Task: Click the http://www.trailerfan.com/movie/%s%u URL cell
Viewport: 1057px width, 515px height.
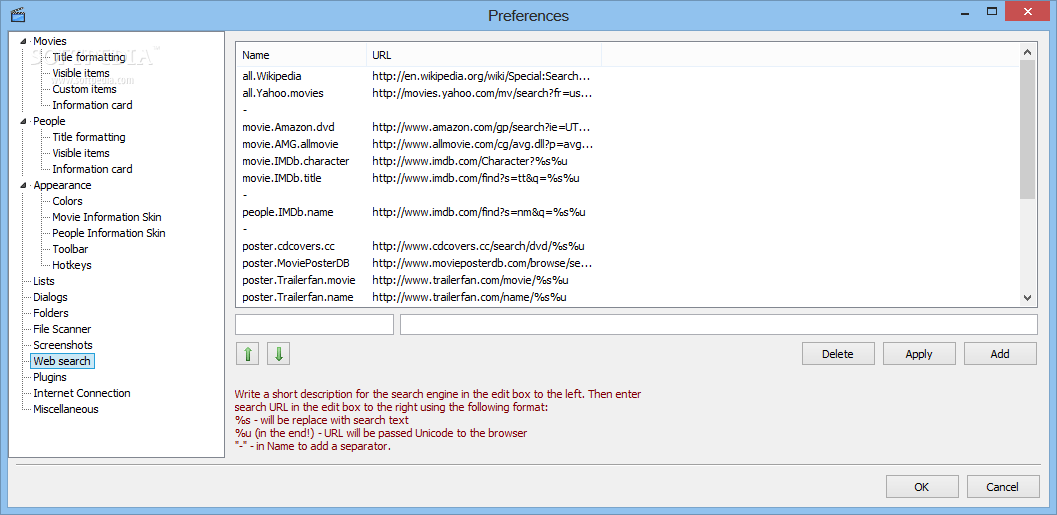Action: (471, 280)
